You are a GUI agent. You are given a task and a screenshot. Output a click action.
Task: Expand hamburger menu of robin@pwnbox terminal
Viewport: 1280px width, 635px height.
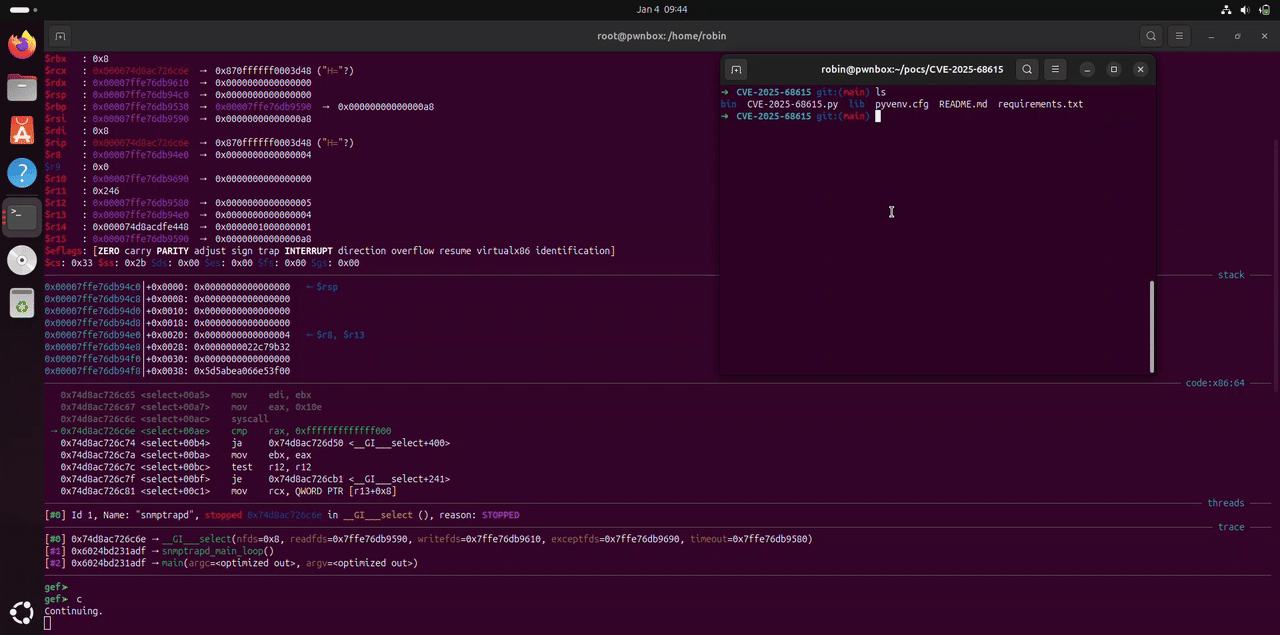coord(1055,70)
